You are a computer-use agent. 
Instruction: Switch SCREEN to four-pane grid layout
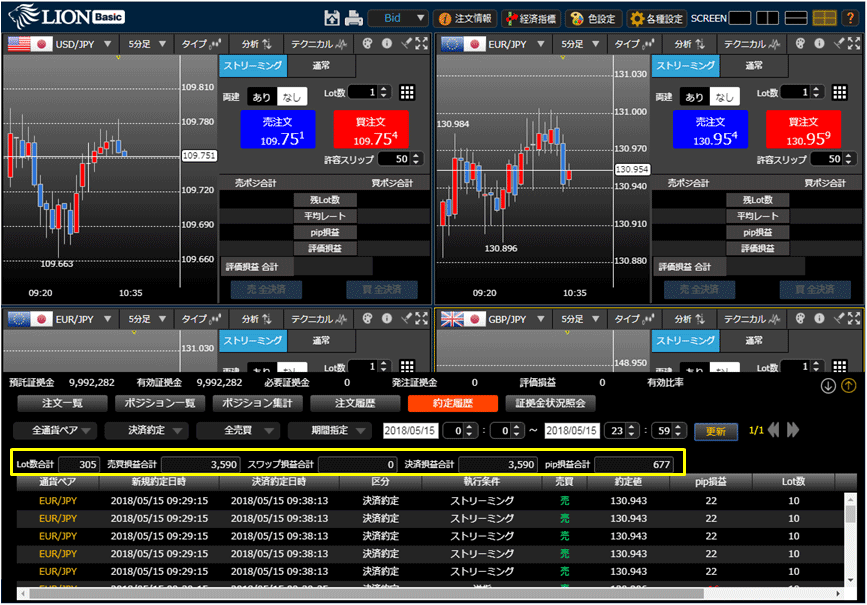pyautogui.click(x=824, y=18)
